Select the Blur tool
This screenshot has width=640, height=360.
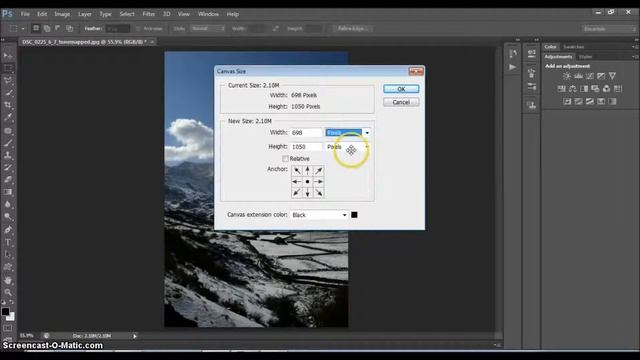point(8,204)
